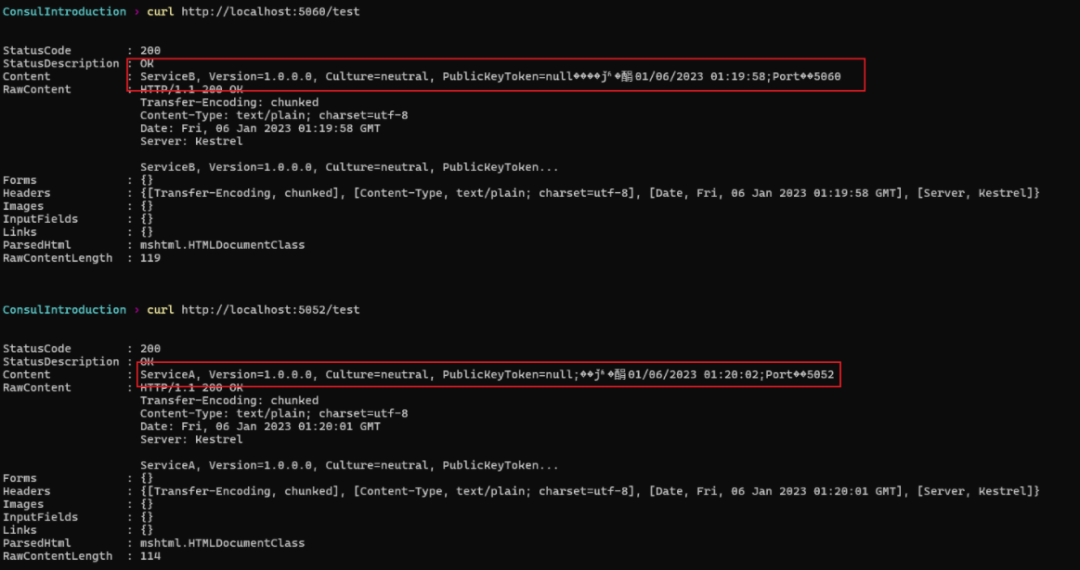Click the StatusCode 200 value for ServiceB response

(150, 50)
